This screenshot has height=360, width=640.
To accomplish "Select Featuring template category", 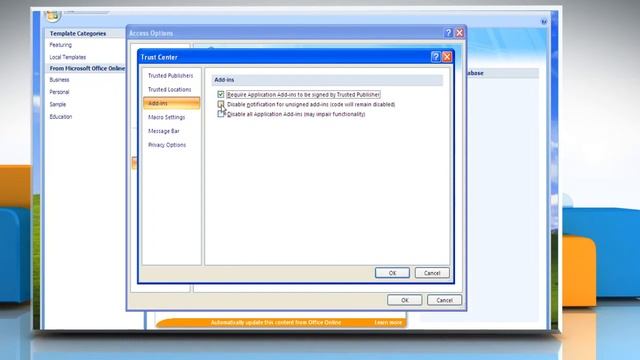I will pyautogui.click(x=60, y=45).
